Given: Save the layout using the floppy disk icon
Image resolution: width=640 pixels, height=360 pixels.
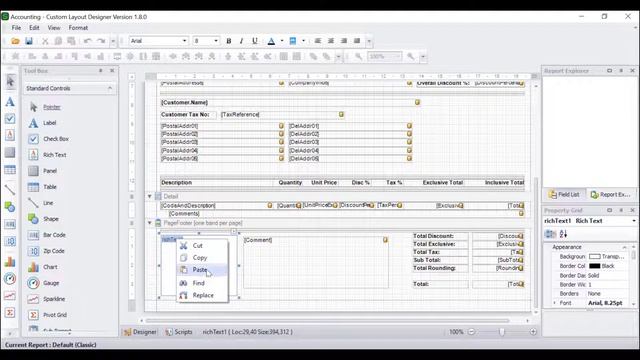Looking at the screenshot, I should pos(29,41).
